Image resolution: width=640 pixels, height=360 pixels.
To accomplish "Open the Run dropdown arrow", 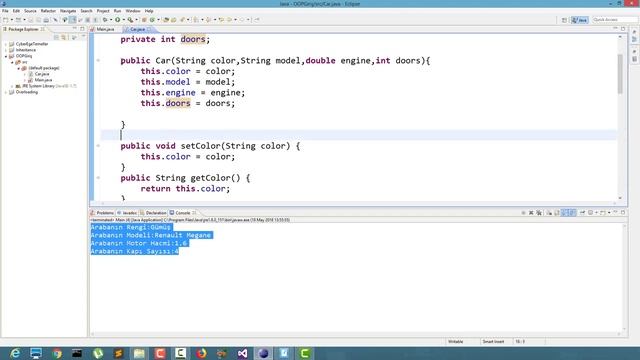I will point(123,20).
